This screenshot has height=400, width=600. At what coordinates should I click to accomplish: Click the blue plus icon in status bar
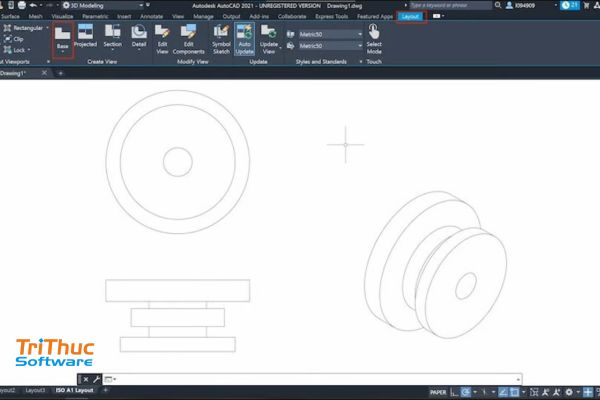coord(588,392)
